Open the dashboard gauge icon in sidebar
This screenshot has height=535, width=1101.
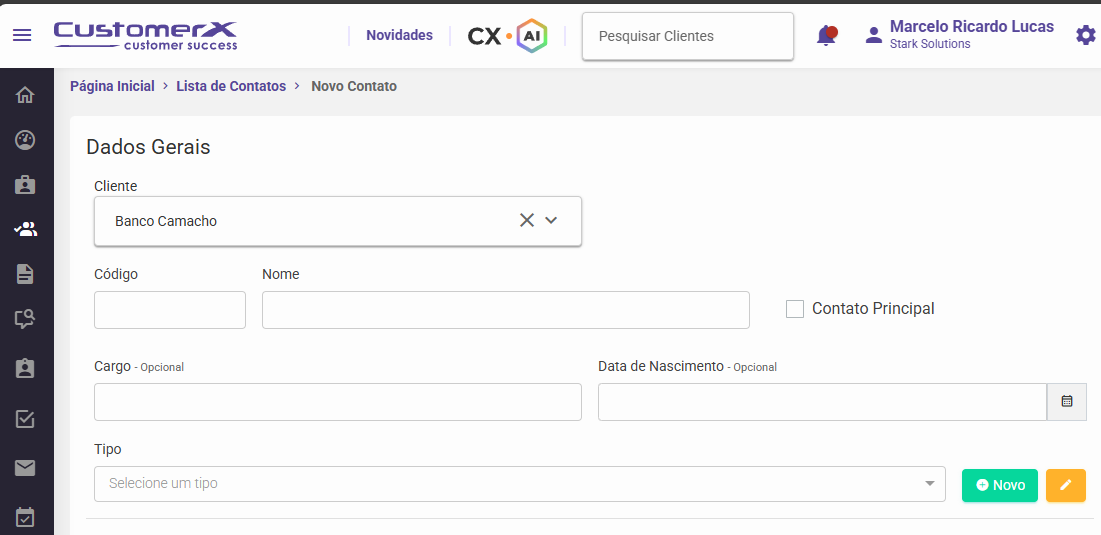pyautogui.click(x=25, y=140)
